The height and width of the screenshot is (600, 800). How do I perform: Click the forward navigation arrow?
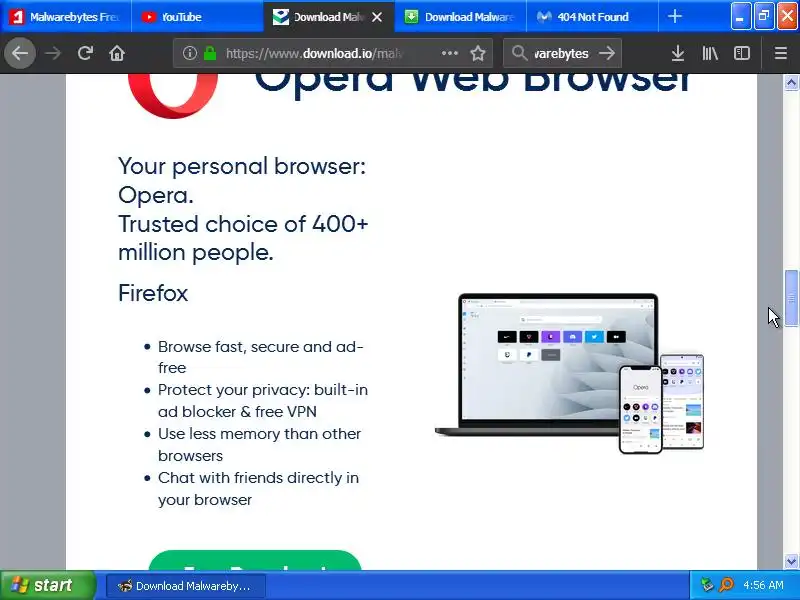(53, 53)
